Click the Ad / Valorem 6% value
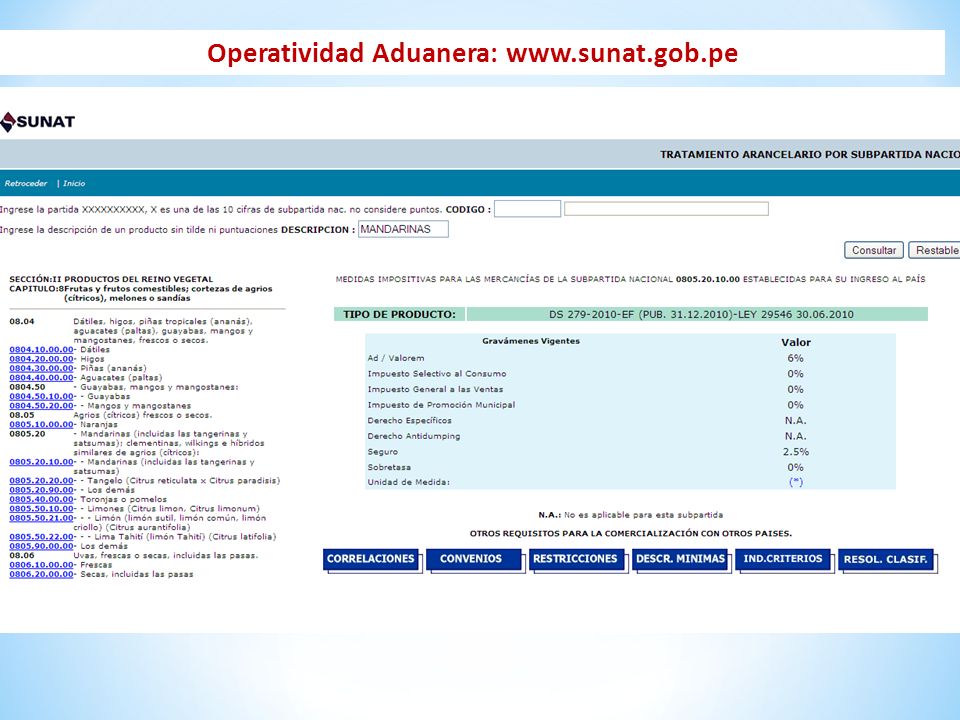960x720 pixels. point(795,358)
